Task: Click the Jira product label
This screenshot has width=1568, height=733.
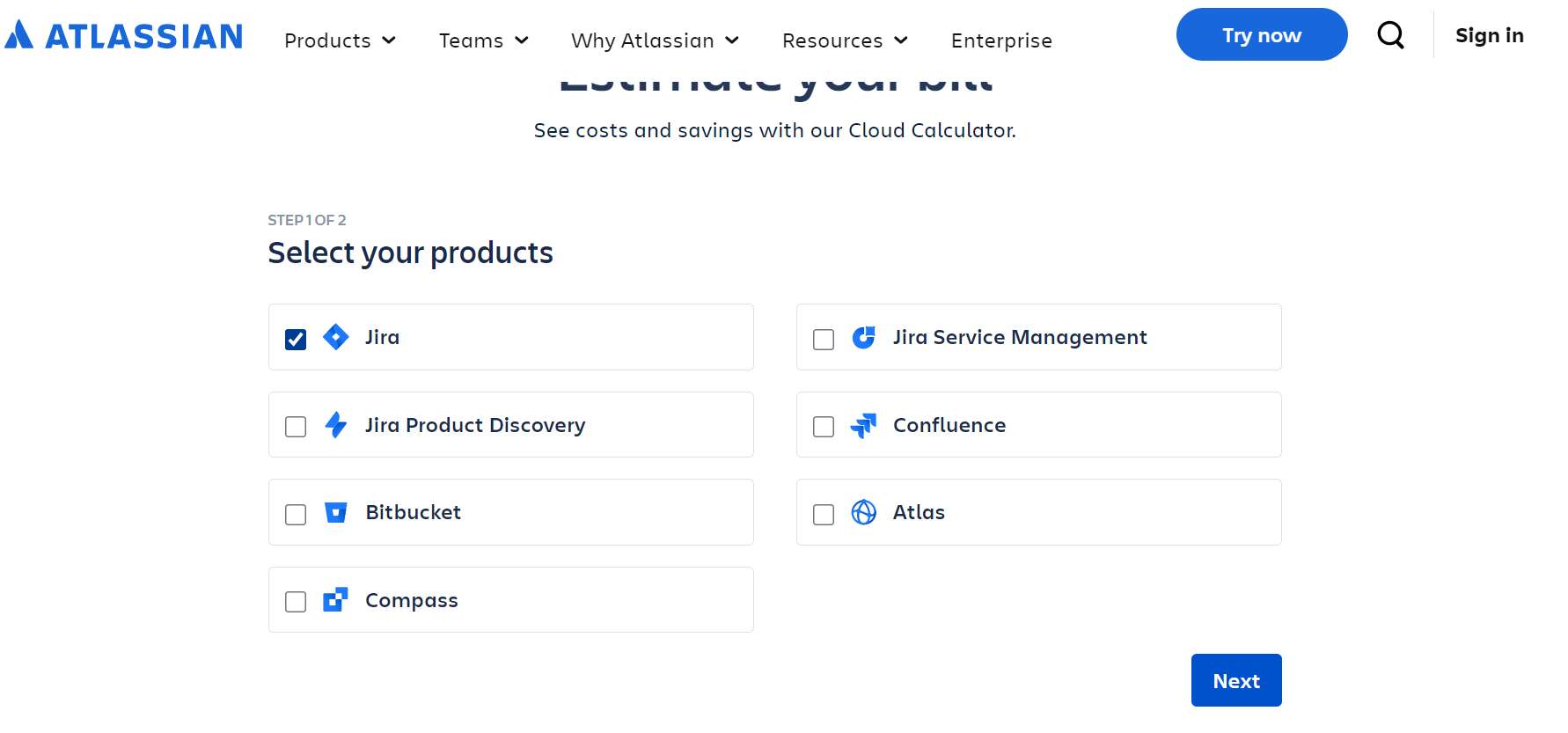Action: click(x=382, y=337)
